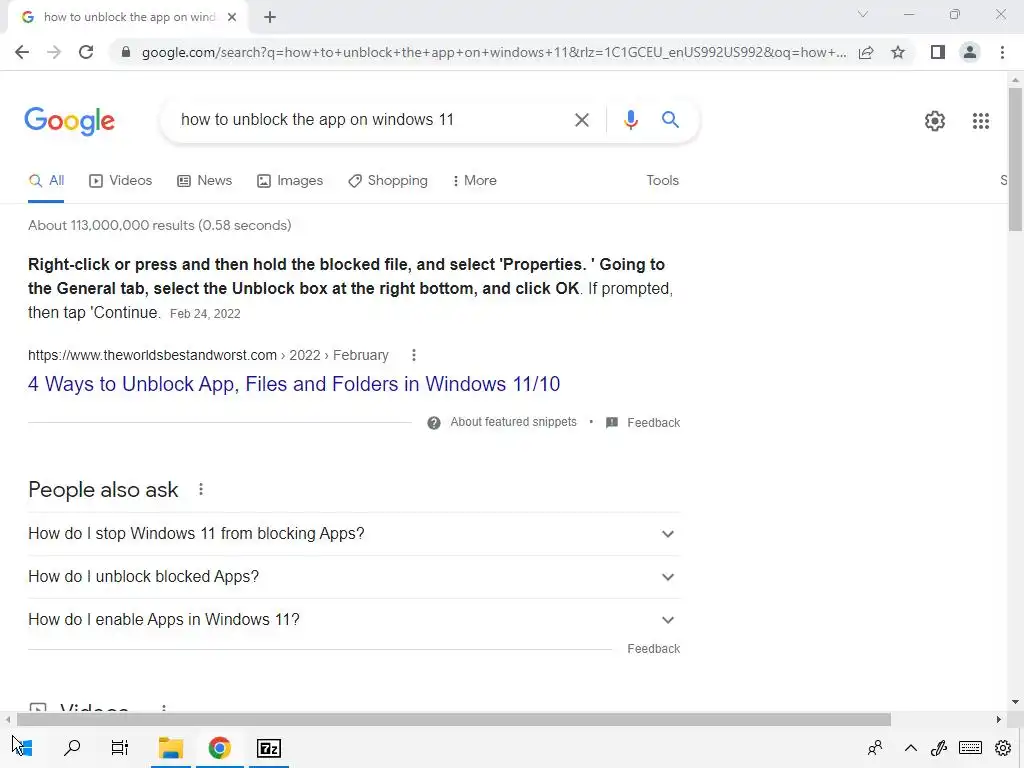Open a new tab with the plus button
The image size is (1024, 768).
click(270, 18)
